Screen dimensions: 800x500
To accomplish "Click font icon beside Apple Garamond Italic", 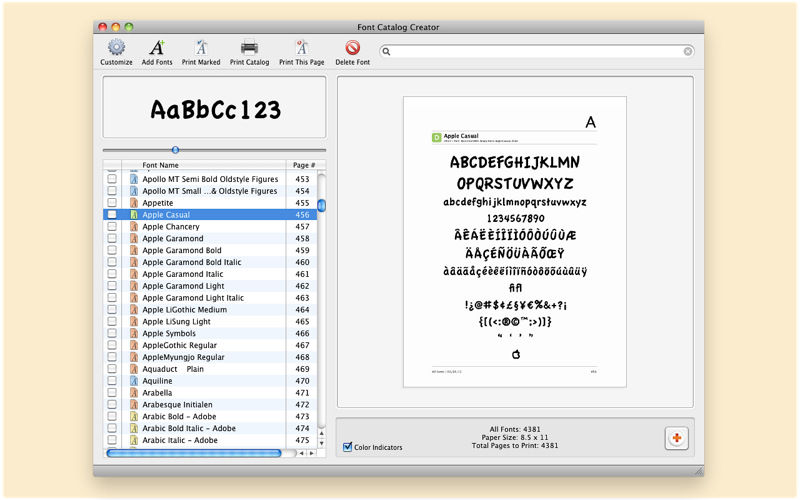I will [134, 274].
